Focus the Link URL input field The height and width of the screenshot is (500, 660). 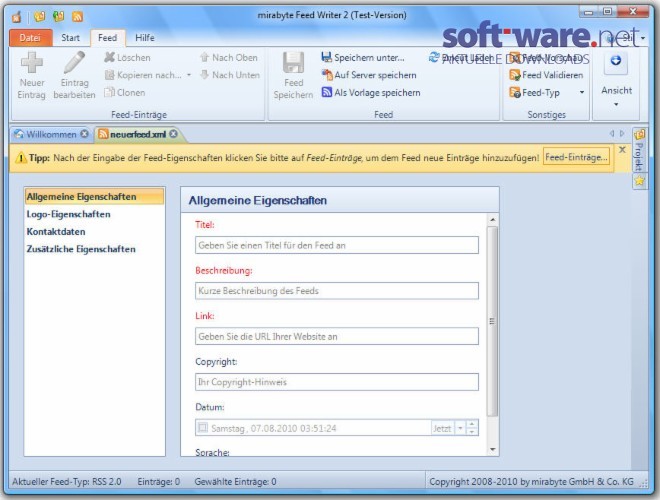[337, 336]
